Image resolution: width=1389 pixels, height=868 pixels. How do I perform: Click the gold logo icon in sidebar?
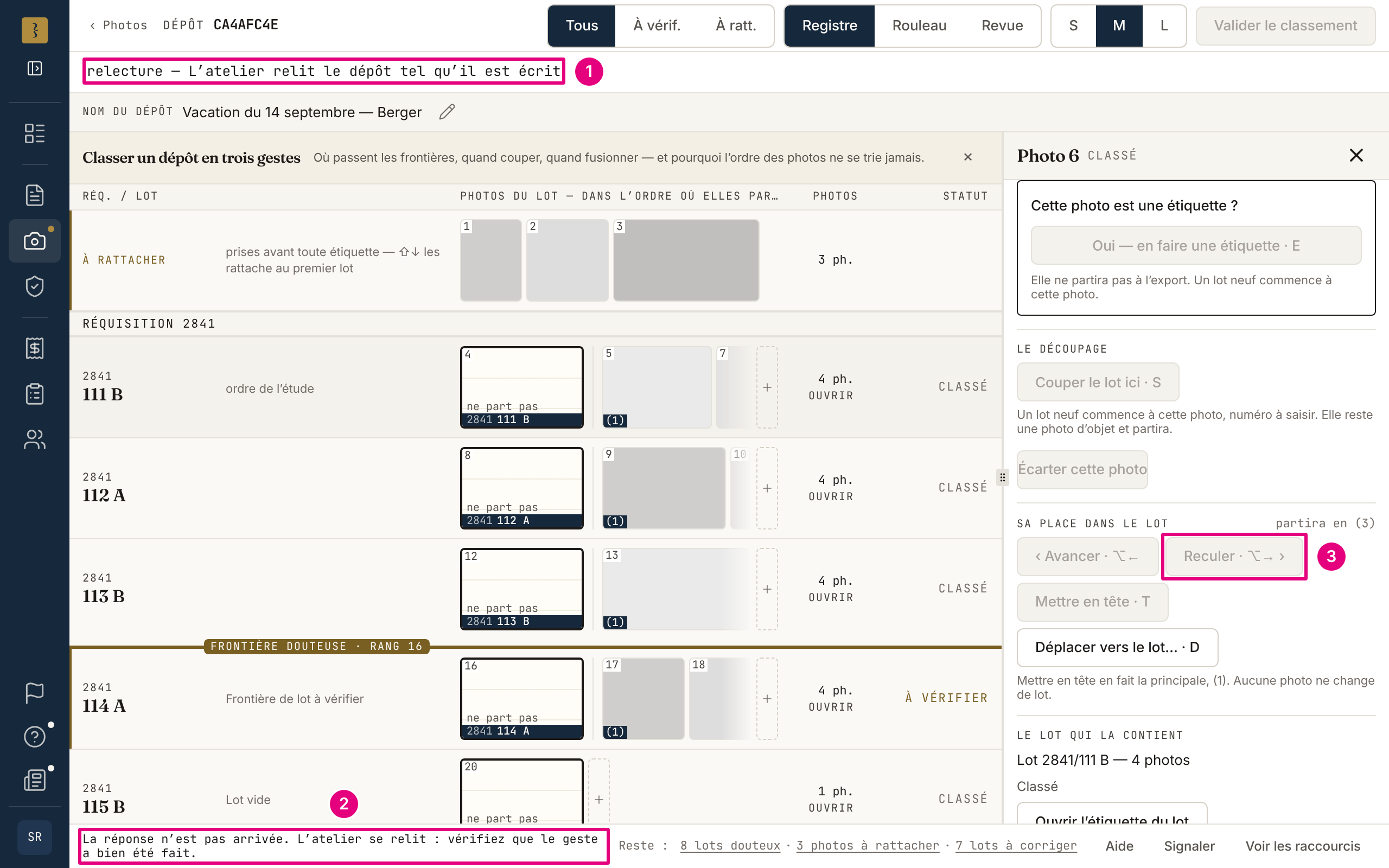tap(34, 30)
